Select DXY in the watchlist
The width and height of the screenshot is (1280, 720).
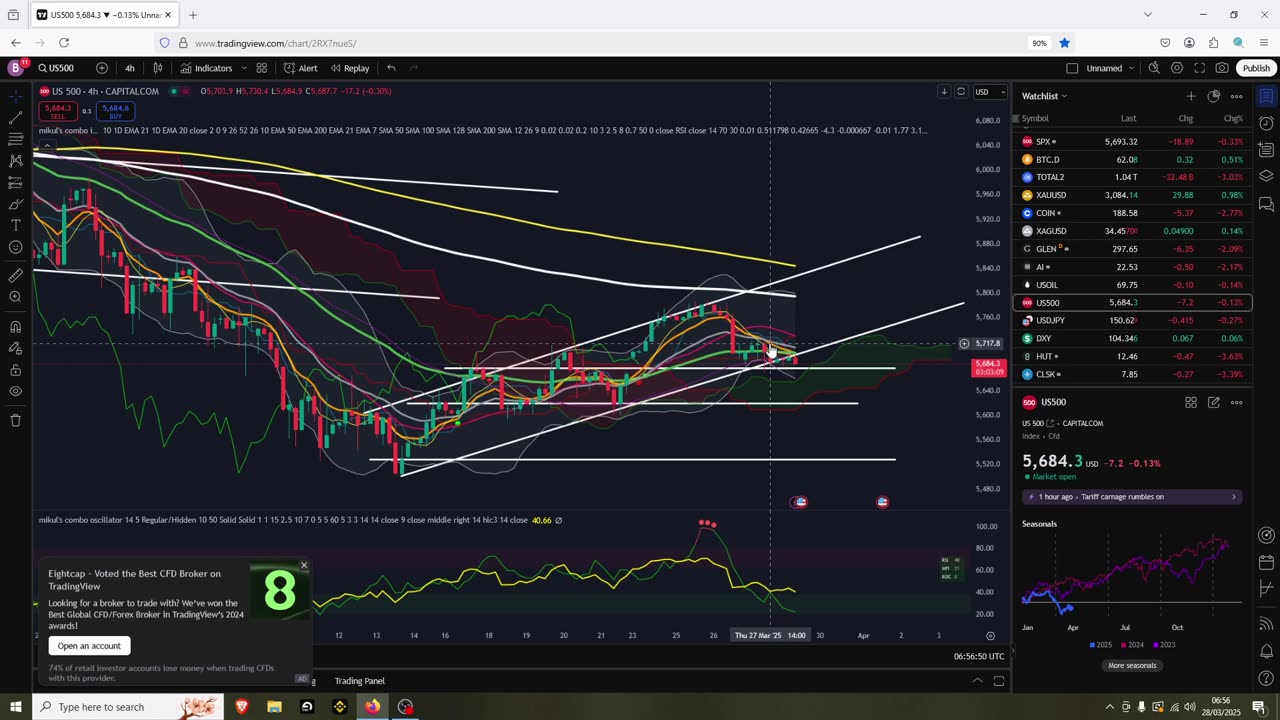coord(1132,339)
